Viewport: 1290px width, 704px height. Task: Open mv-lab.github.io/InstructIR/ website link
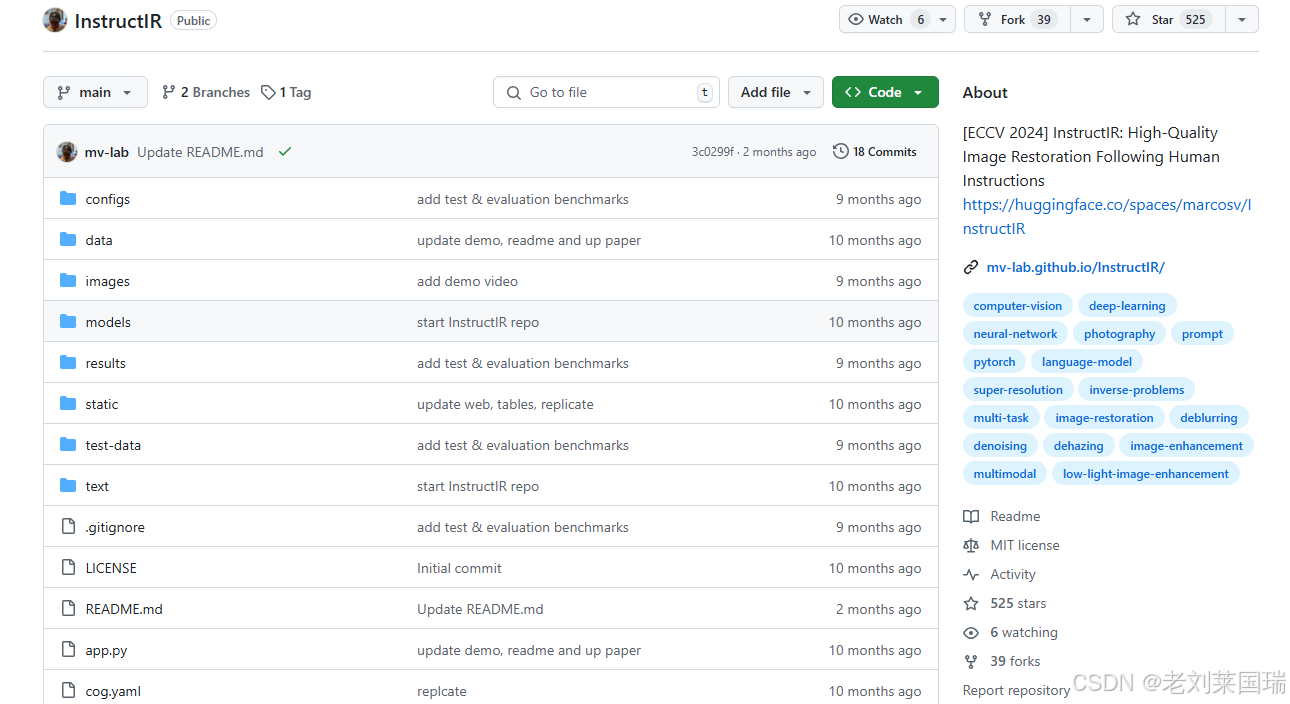point(1075,267)
